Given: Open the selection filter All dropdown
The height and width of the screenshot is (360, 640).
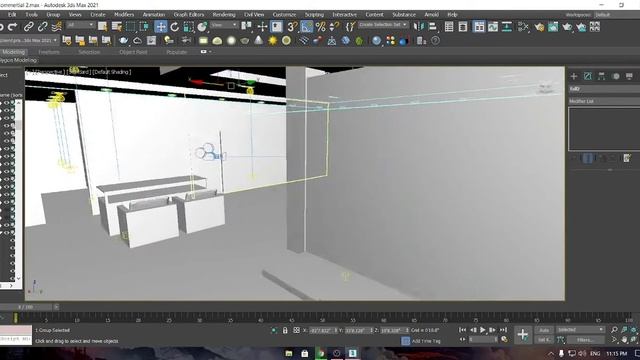Looking at the screenshot, I should coord(80,25).
